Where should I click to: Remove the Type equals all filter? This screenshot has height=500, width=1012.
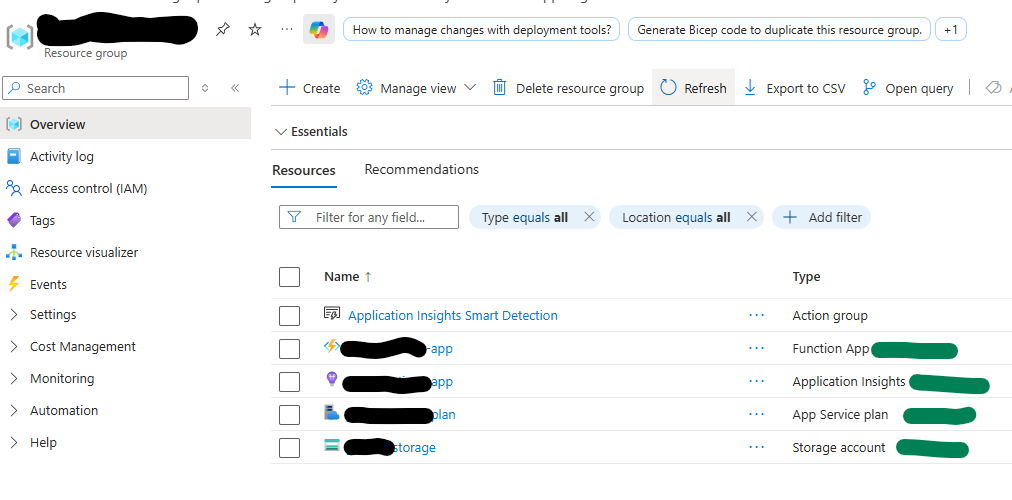tap(589, 217)
